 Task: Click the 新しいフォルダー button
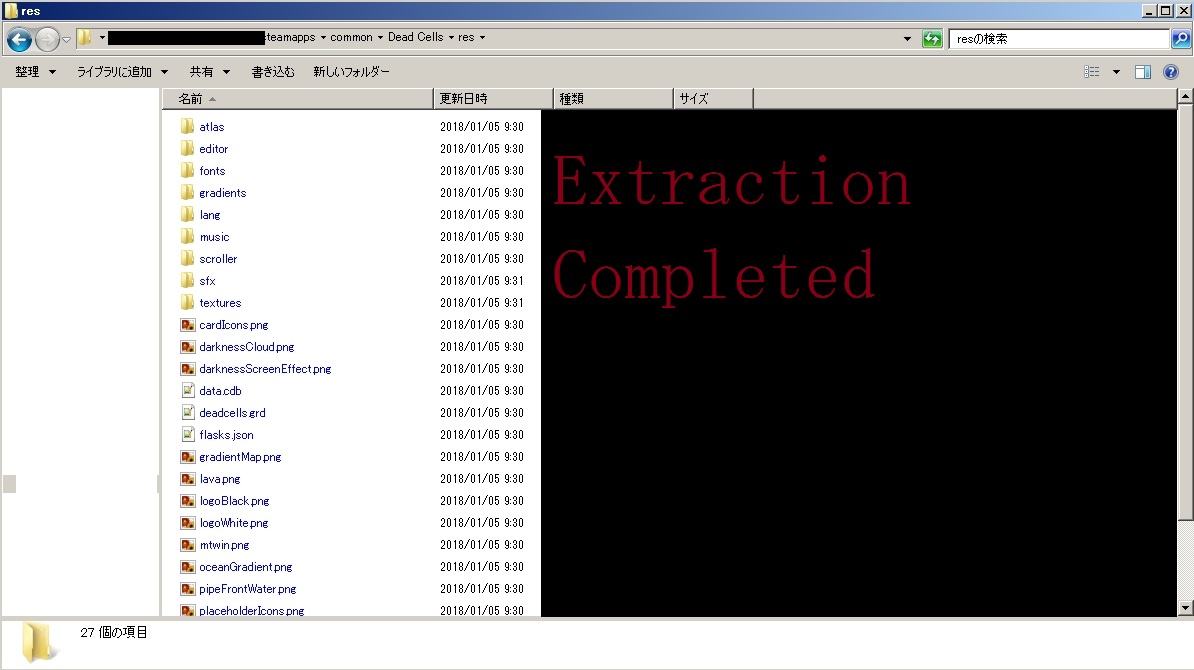coord(351,72)
